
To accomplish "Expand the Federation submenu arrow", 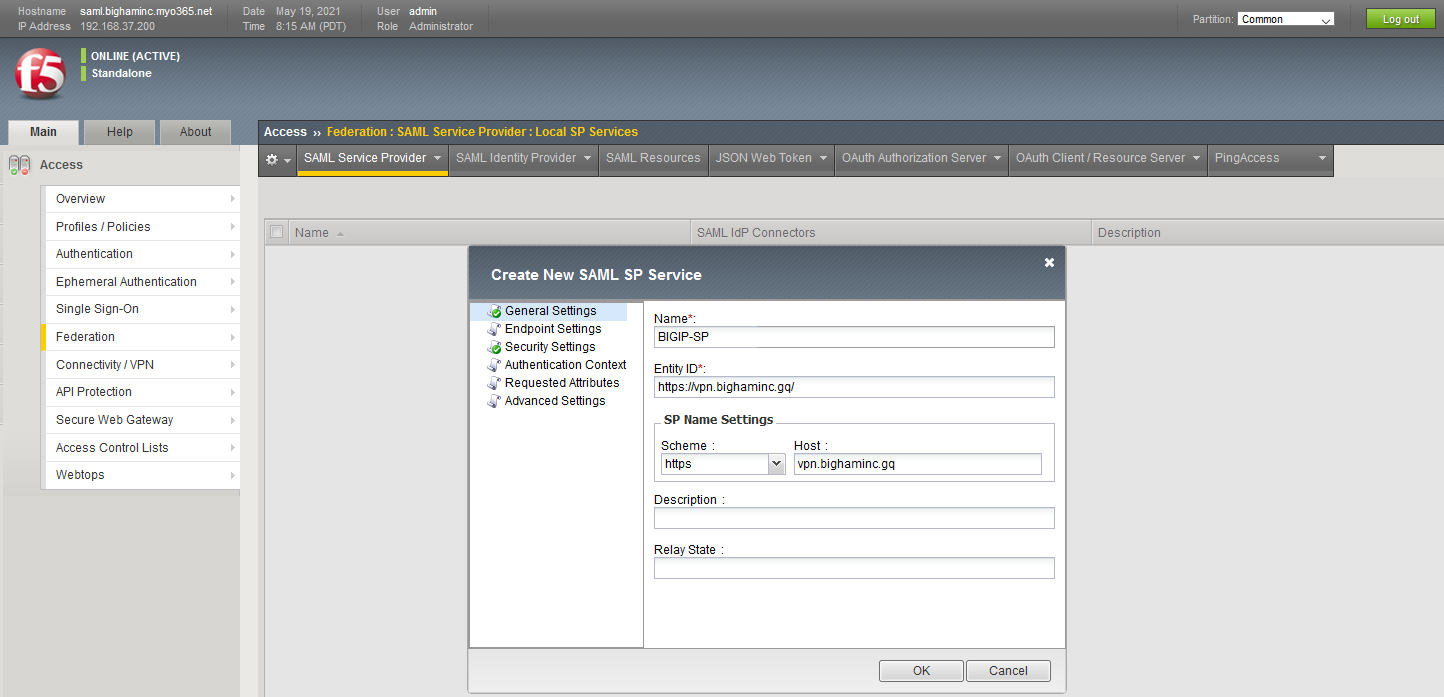I will [232, 337].
